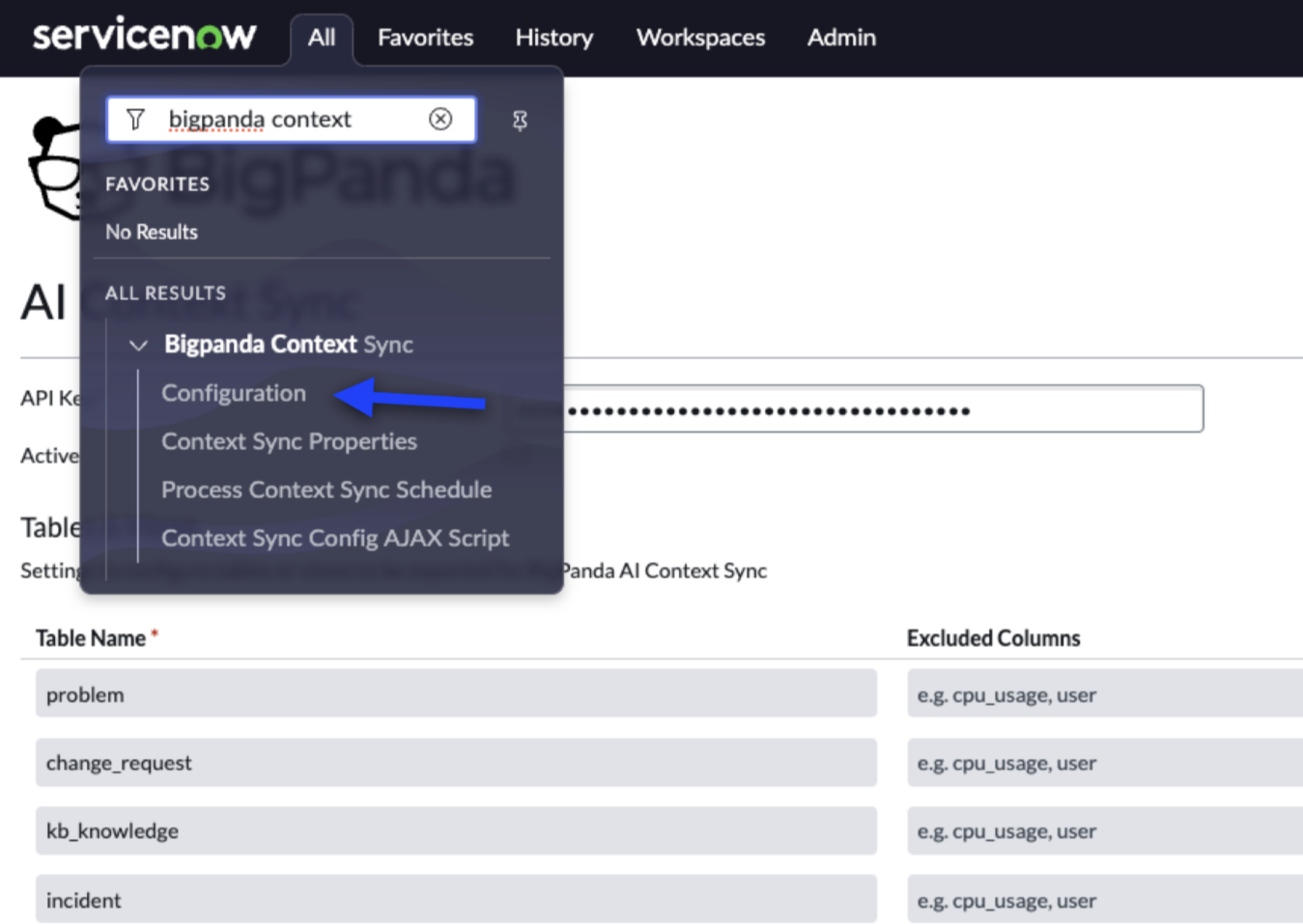Open the Admin menu
Screen dimensions: 1303x924
tap(841, 38)
